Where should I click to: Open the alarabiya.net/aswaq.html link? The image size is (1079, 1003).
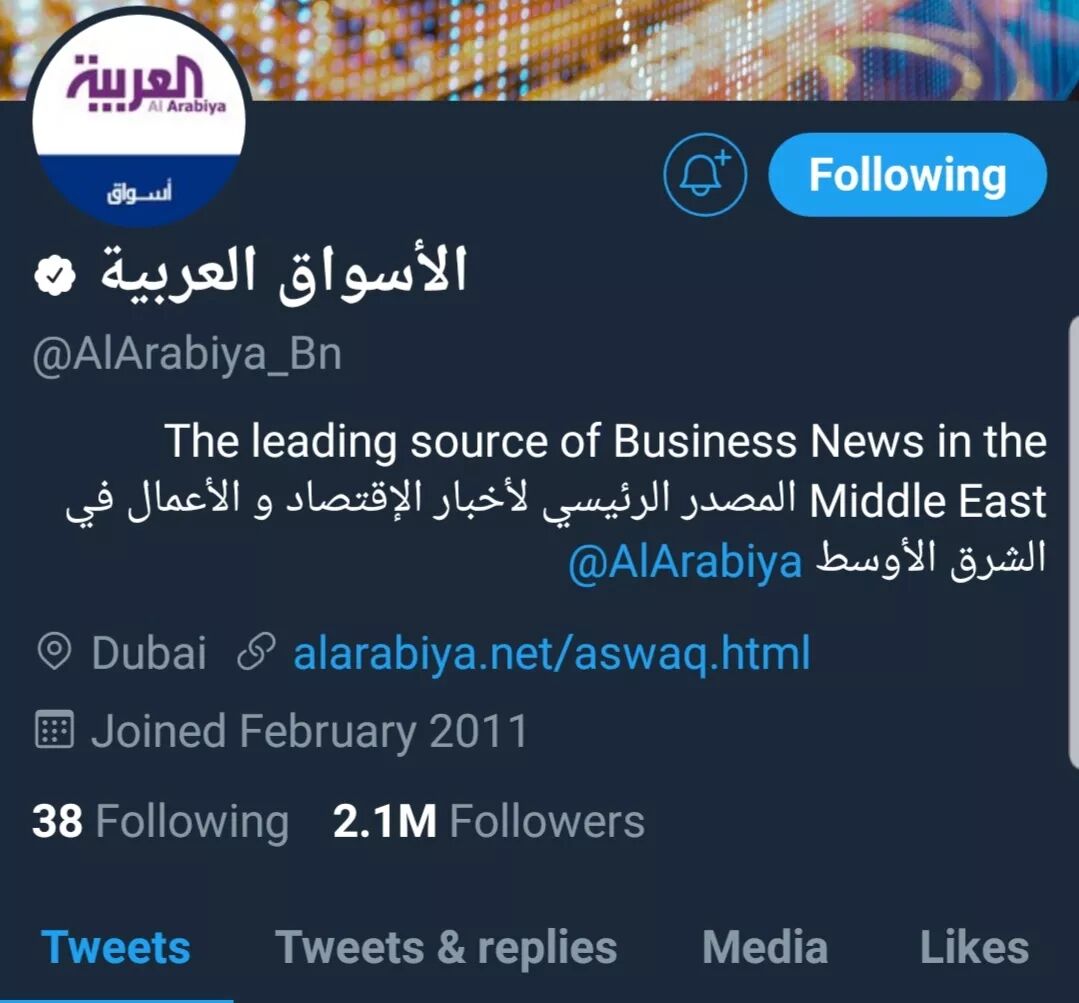coord(551,653)
